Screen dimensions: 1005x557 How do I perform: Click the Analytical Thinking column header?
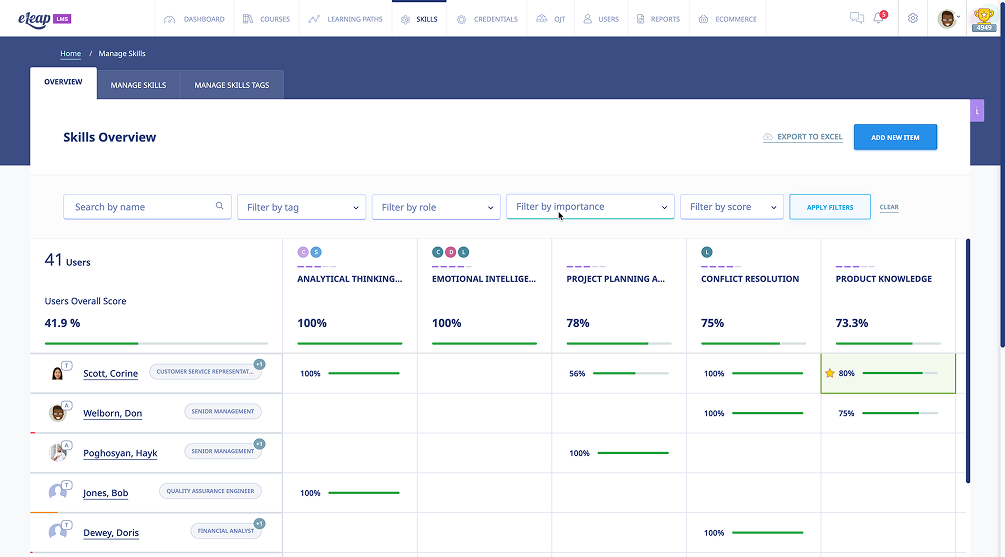pos(350,279)
